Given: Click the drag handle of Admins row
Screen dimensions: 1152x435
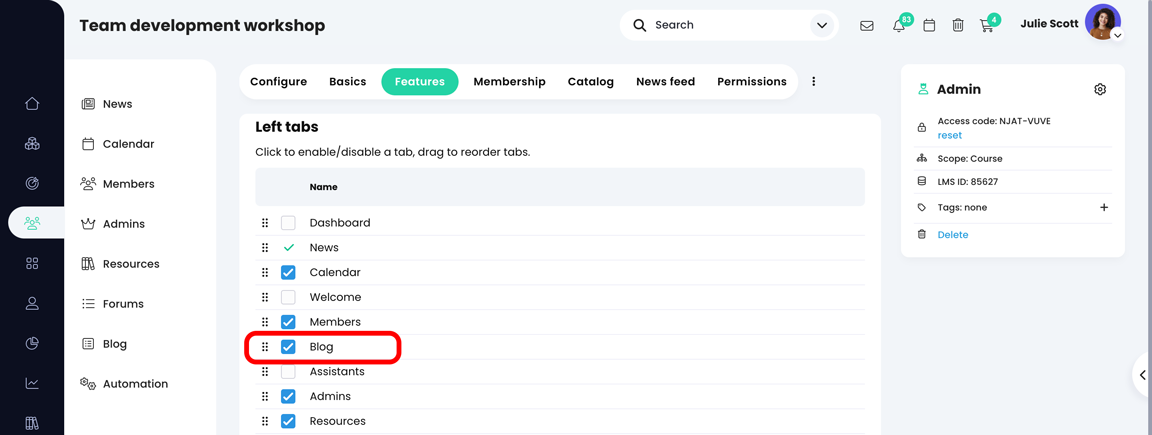Looking at the screenshot, I should pyautogui.click(x=265, y=397).
